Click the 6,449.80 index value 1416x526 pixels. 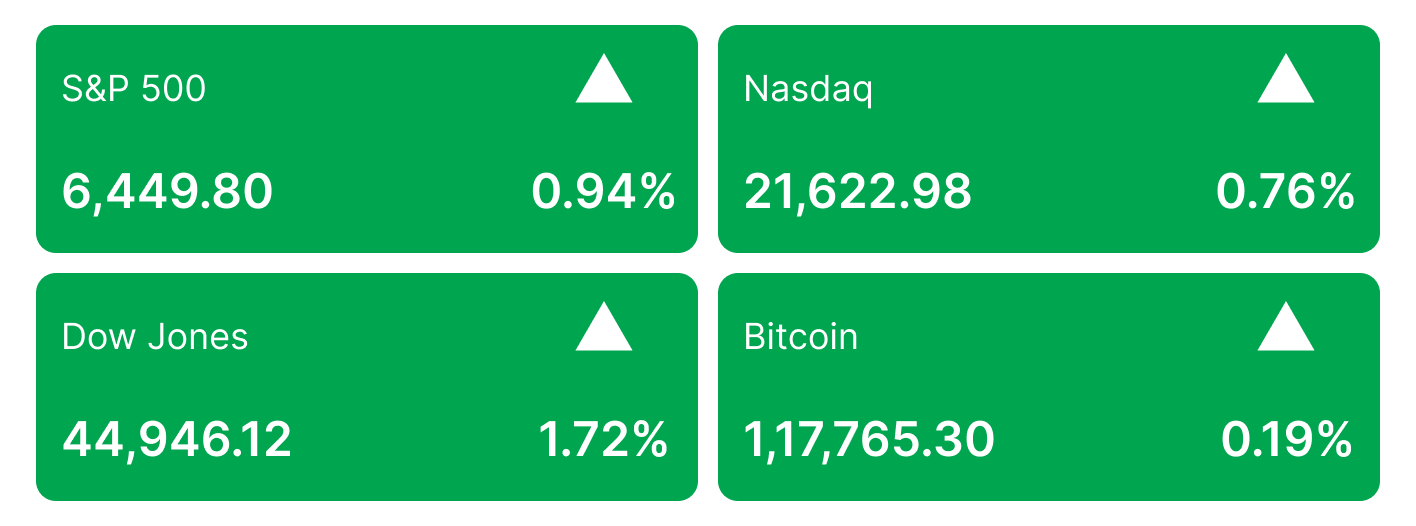click(x=168, y=192)
